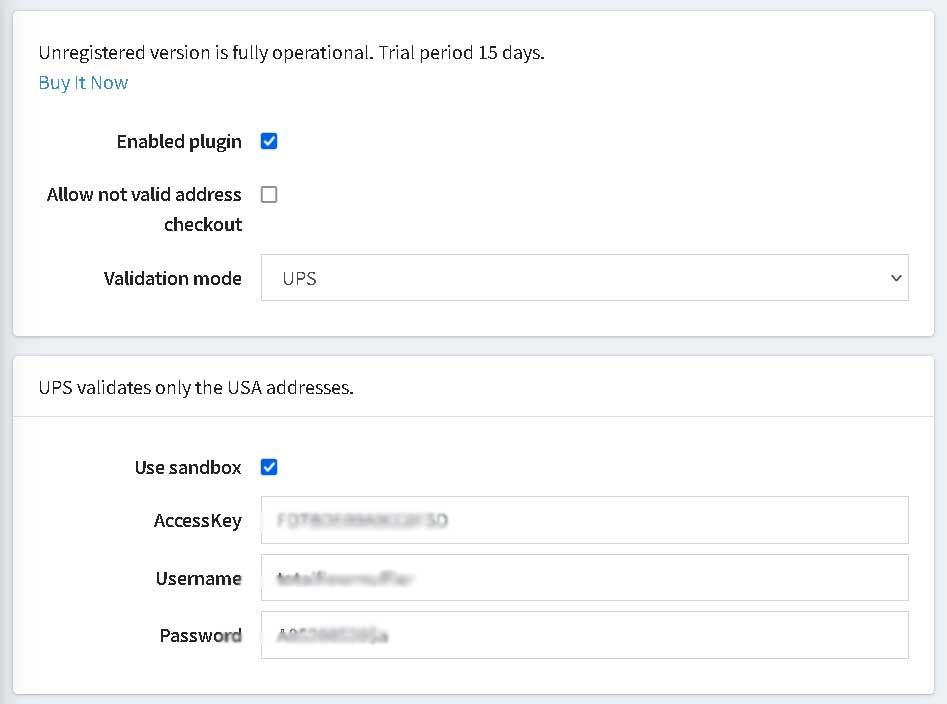This screenshot has width=947, height=704.
Task: Click the Validation mode label
Action: point(173,278)
